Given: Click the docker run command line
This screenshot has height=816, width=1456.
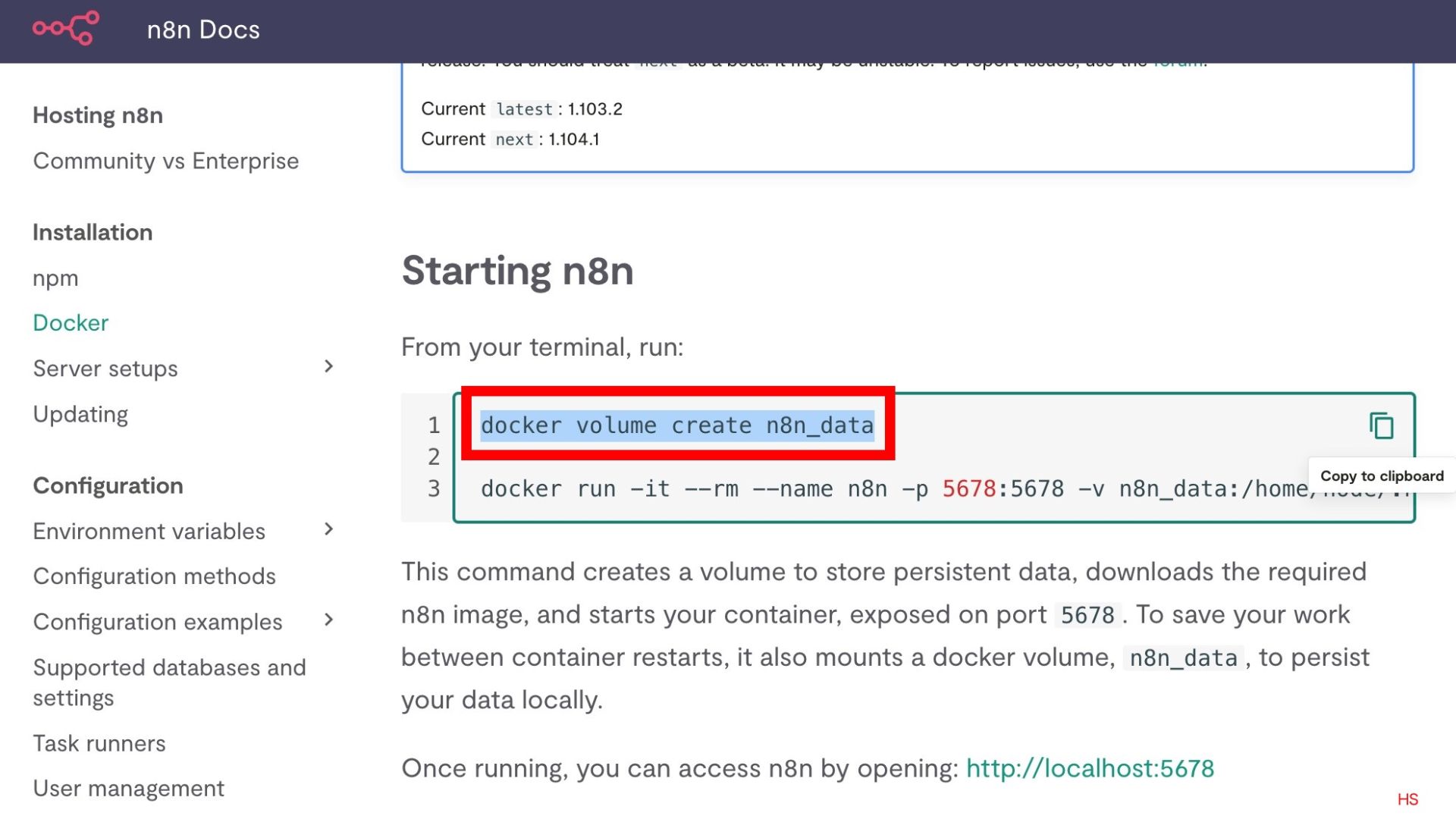Looking at the screenshot, I should click(944, 489).
